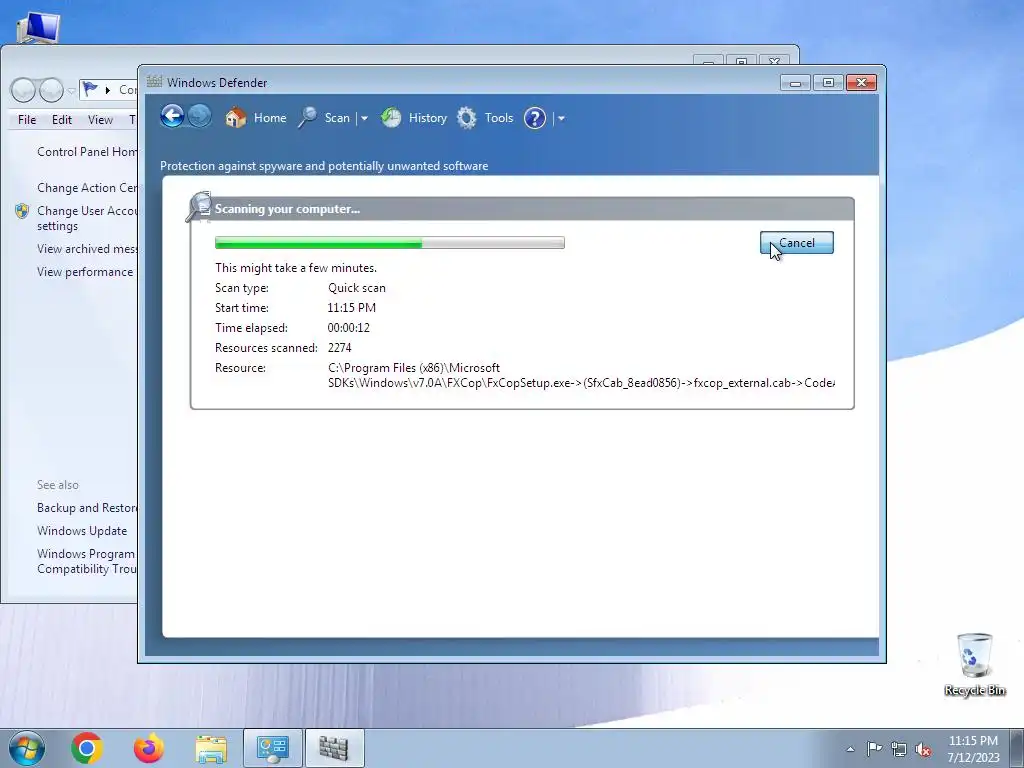Open the Windows Start menu
Image resolution: width=1024 pixels, height=768 pixels.
(x=27, y=748)
